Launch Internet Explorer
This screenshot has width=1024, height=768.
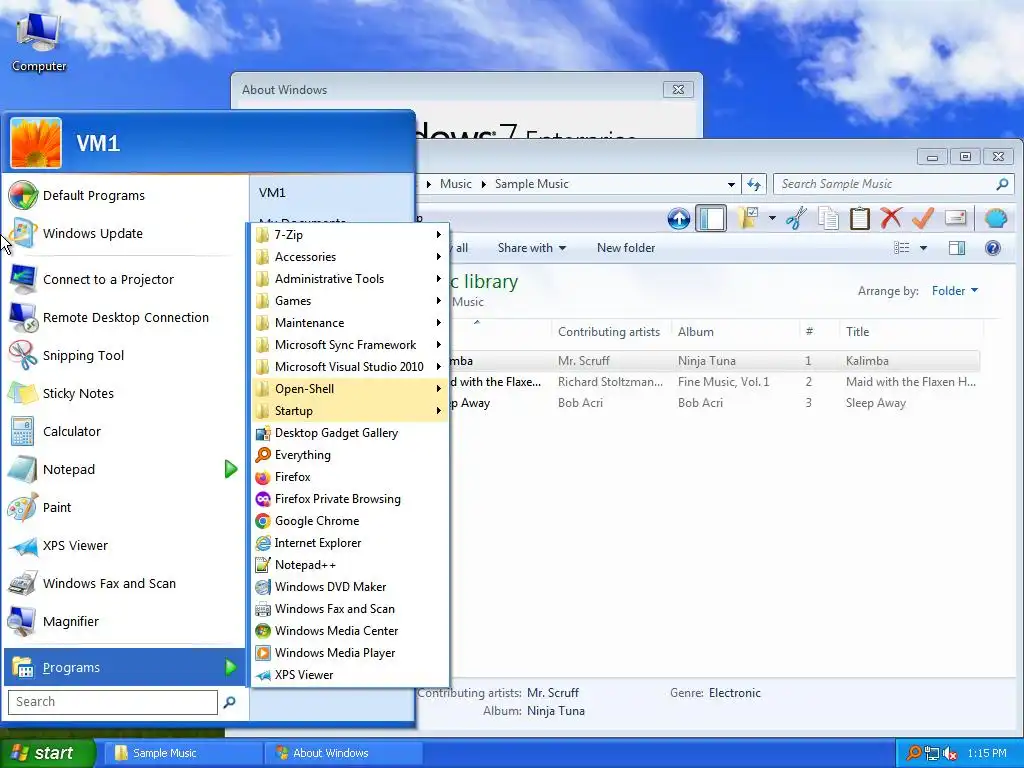tap(350, 543)
